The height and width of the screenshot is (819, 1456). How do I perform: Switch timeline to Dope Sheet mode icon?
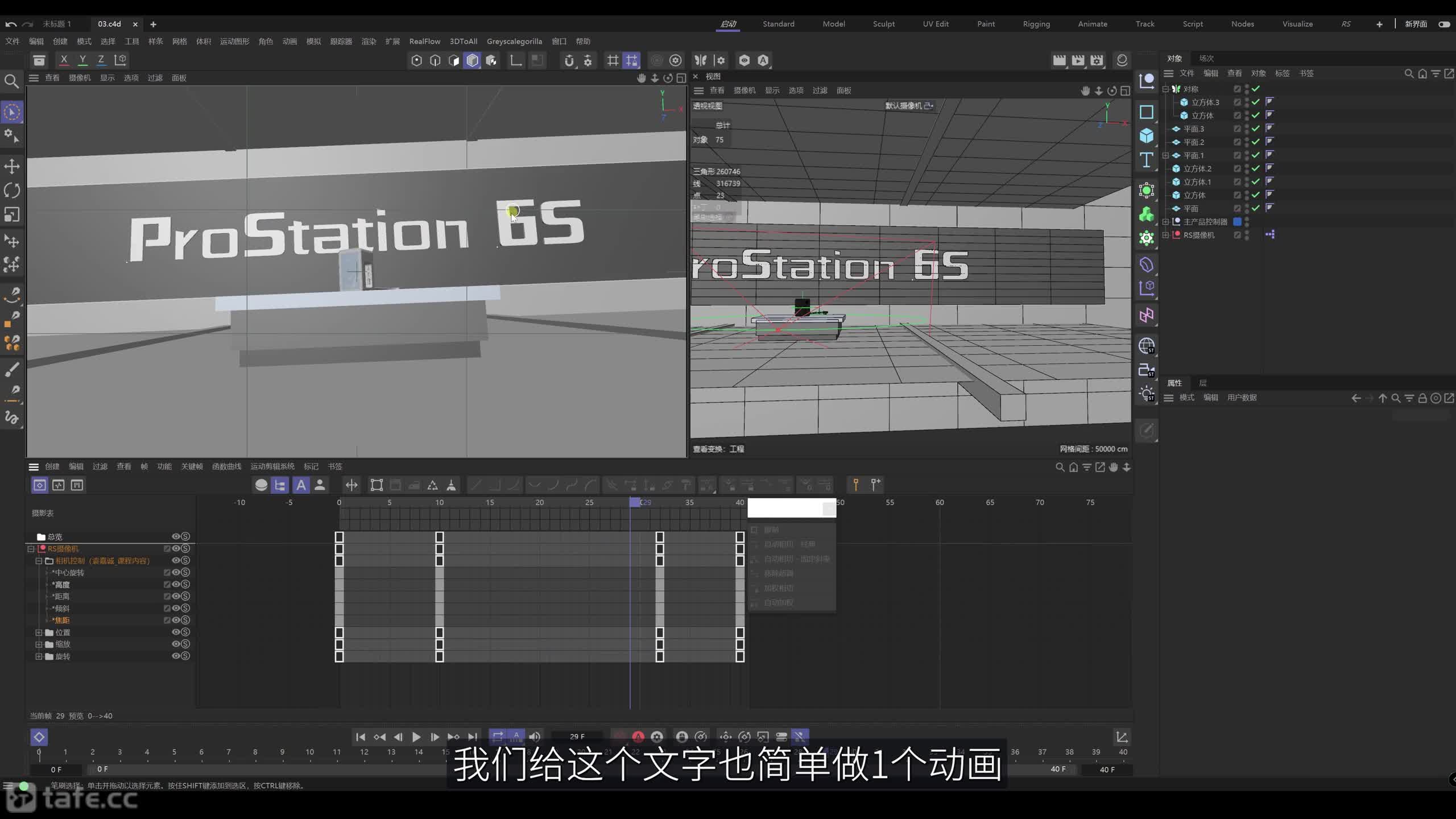[39, 485]
